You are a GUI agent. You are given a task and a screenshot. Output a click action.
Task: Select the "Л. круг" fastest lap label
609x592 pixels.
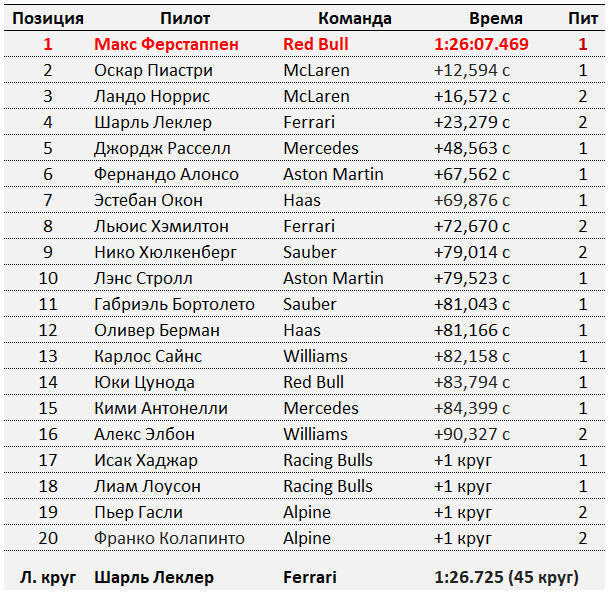(47, 577)
